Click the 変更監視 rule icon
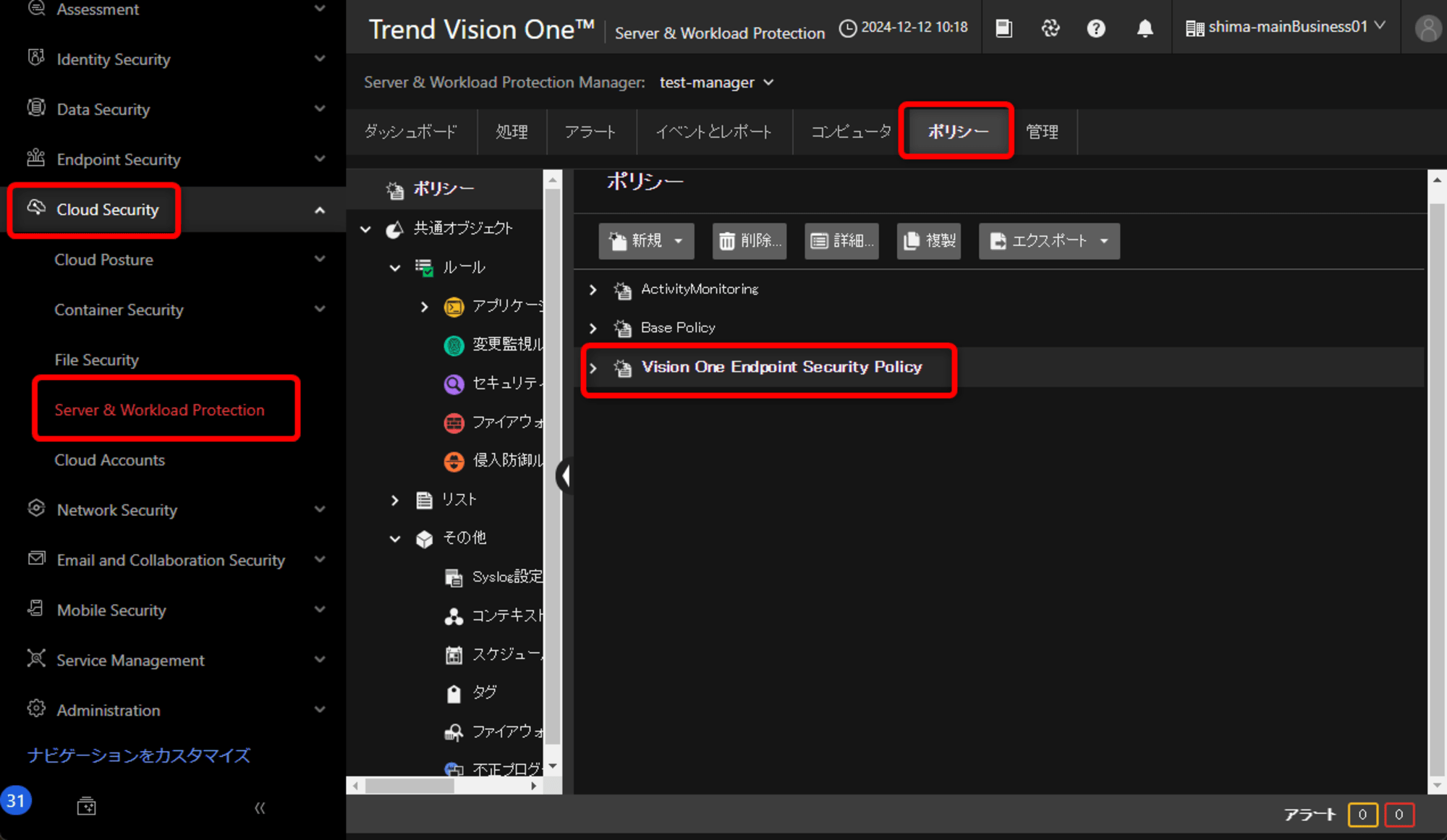 tap(454, 345)
